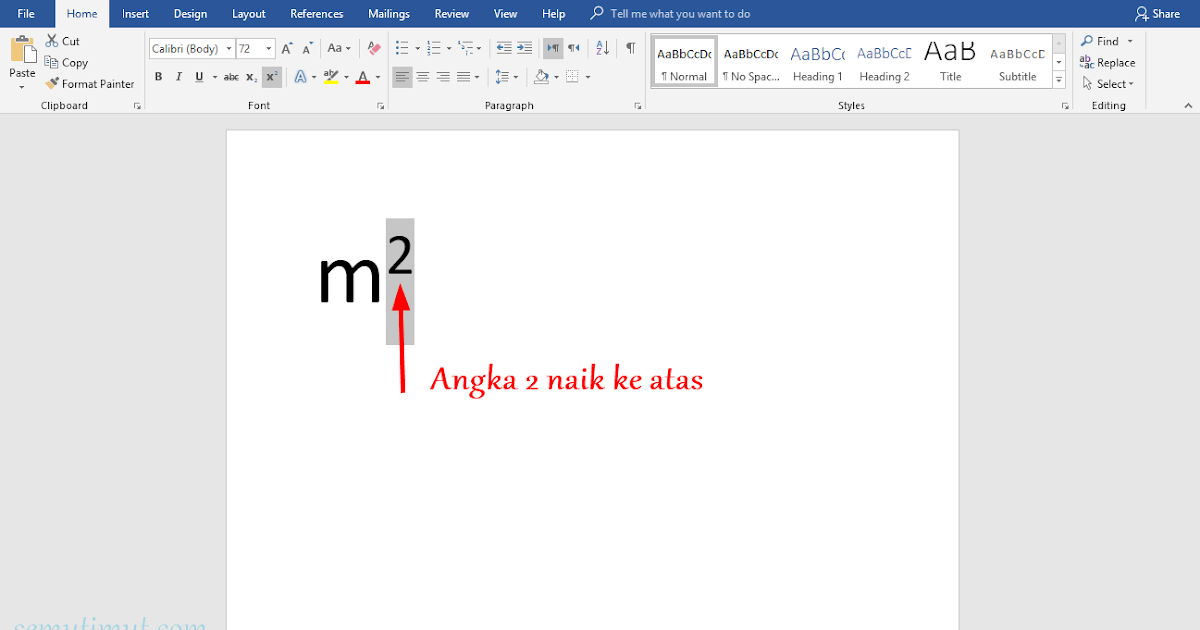This screenshot has width=1200, height=630.
Task: Open font color dropdown arrow
Action: (x=378, y=77)
